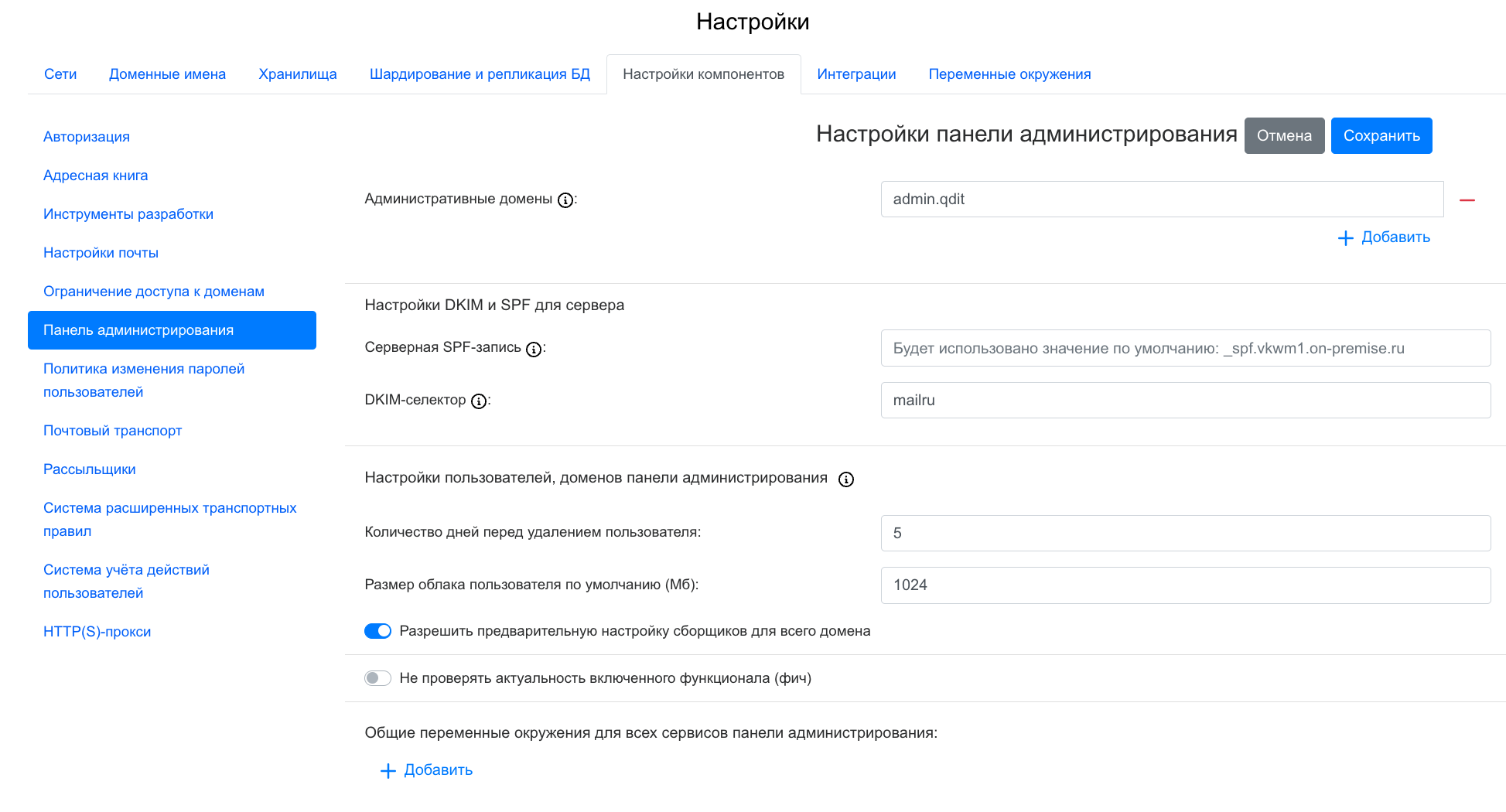Enable the skip feature relevance check toggle
This screenshot has width=1506, height=812.
377,678
